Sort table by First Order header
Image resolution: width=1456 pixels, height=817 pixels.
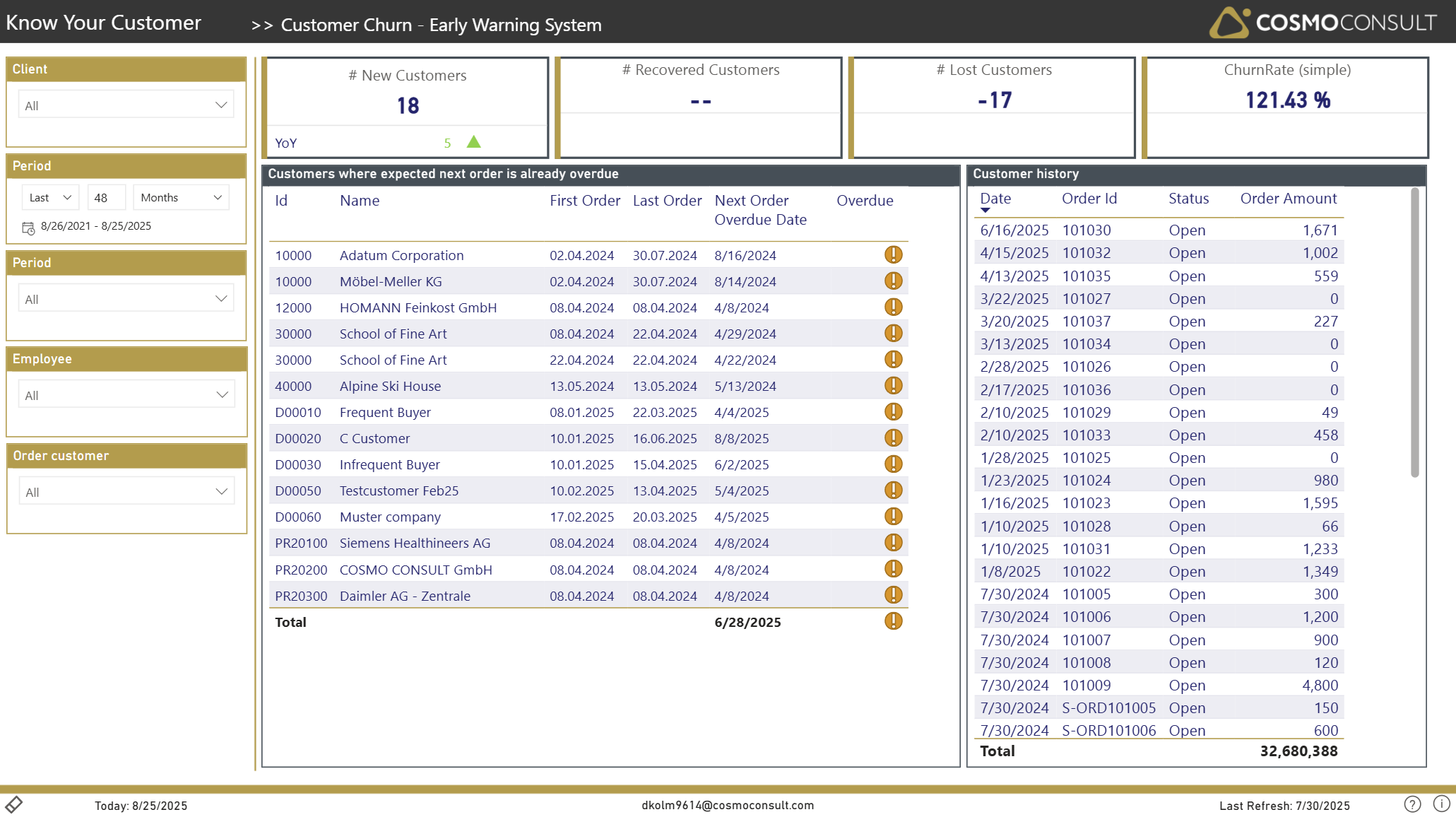584,201
